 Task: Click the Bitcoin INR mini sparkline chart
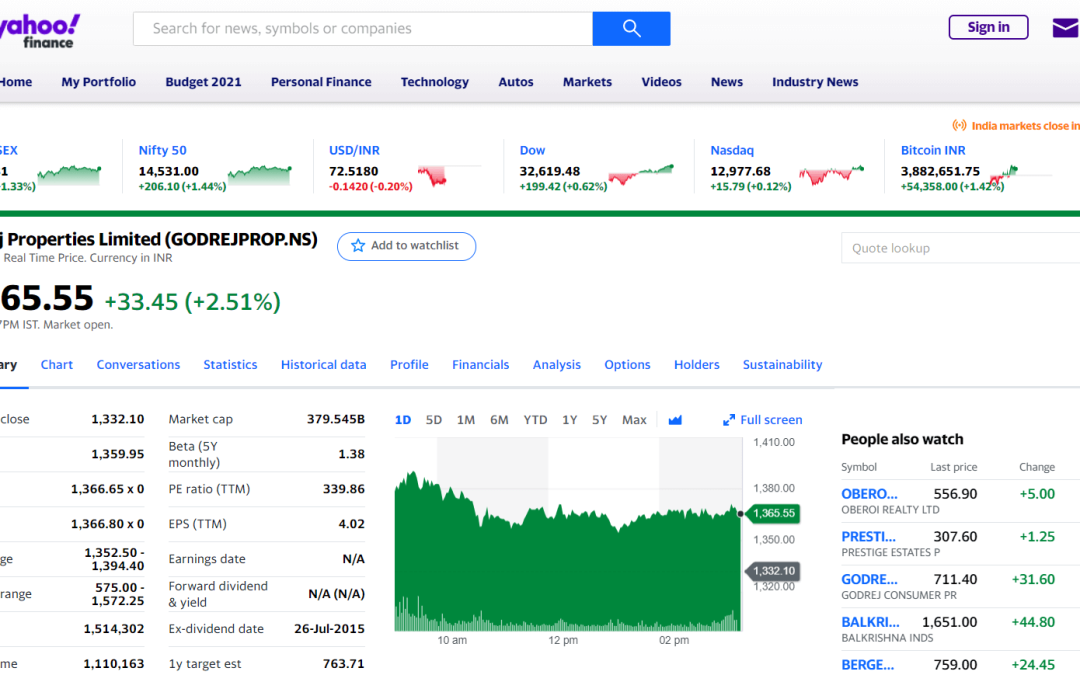click(x=1021, y=175)
